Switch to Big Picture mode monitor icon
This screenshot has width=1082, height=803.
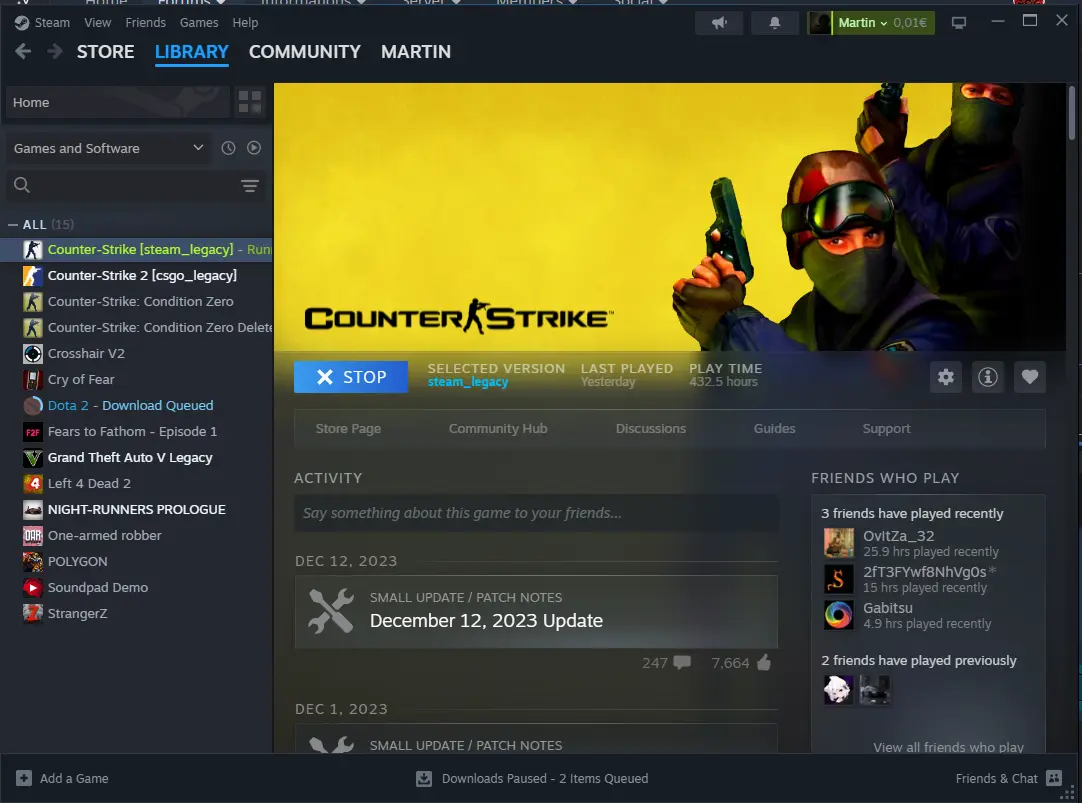[958, 23]
